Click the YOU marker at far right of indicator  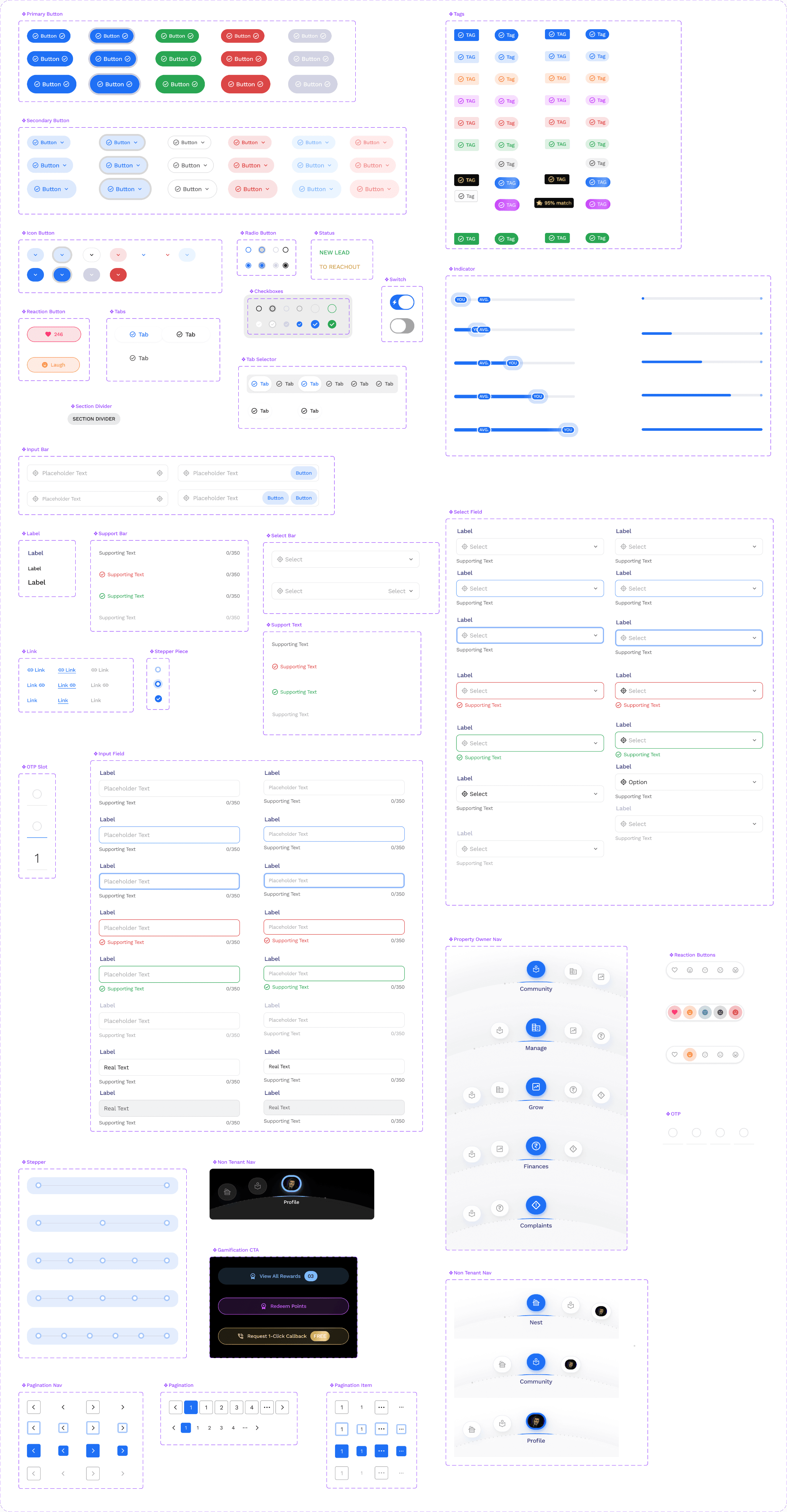pyautogui.click(x=567, y=430)
